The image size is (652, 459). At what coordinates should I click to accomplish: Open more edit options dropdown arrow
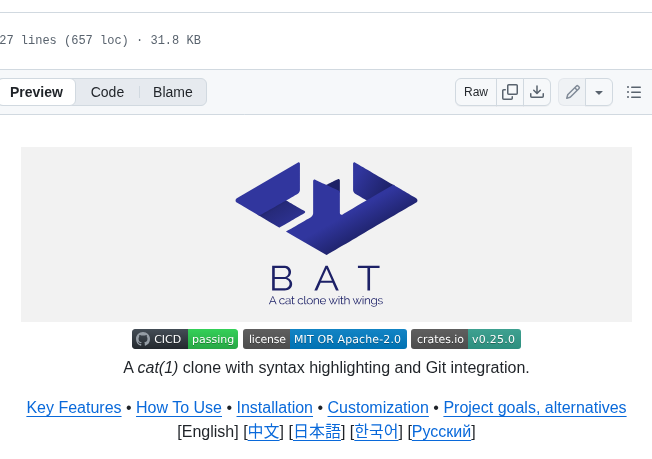(599, 92)
